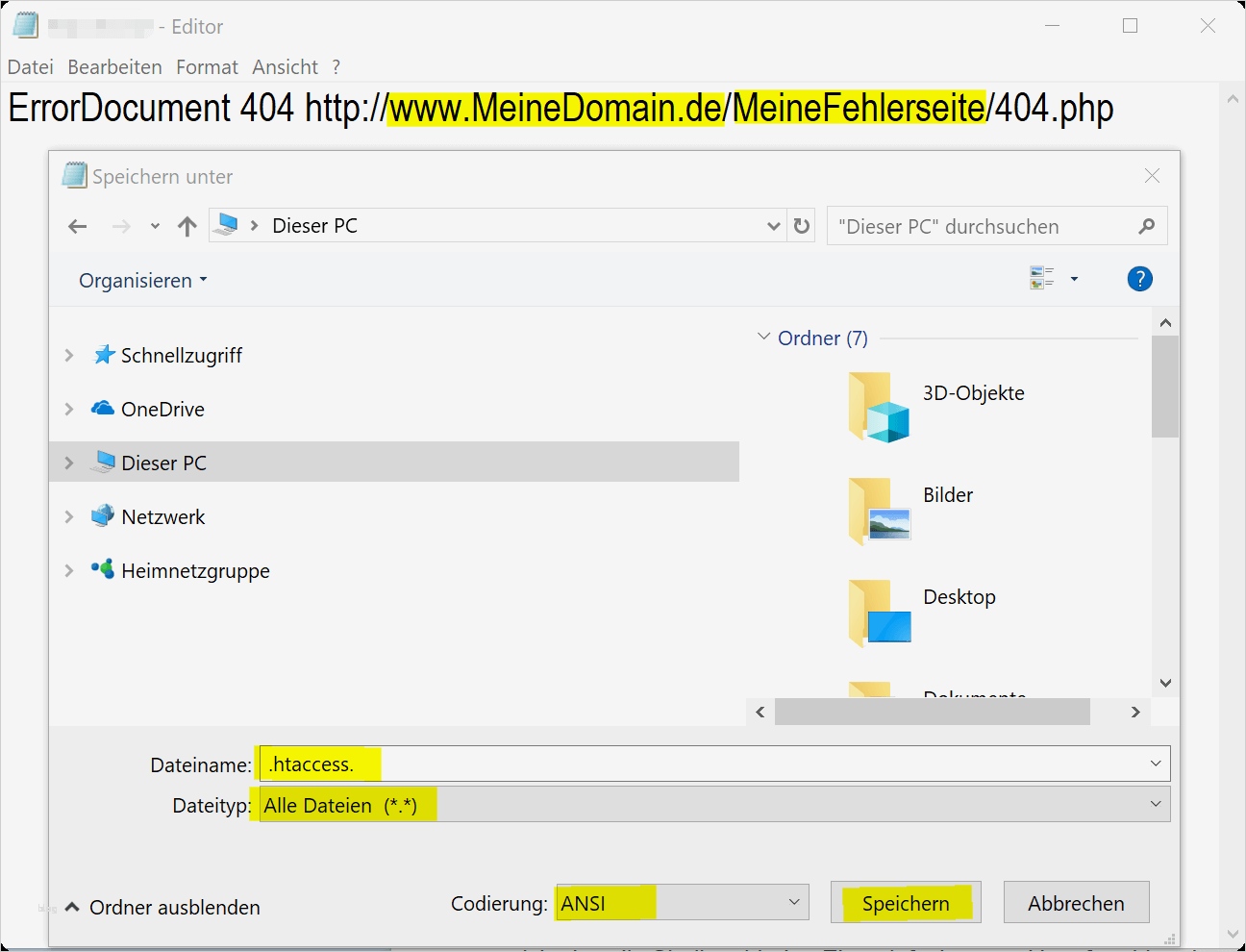Click the "Dieser PC" durchsuchen search box
1246x952 pixels.
pyautogui.click(x=997, y=226)
